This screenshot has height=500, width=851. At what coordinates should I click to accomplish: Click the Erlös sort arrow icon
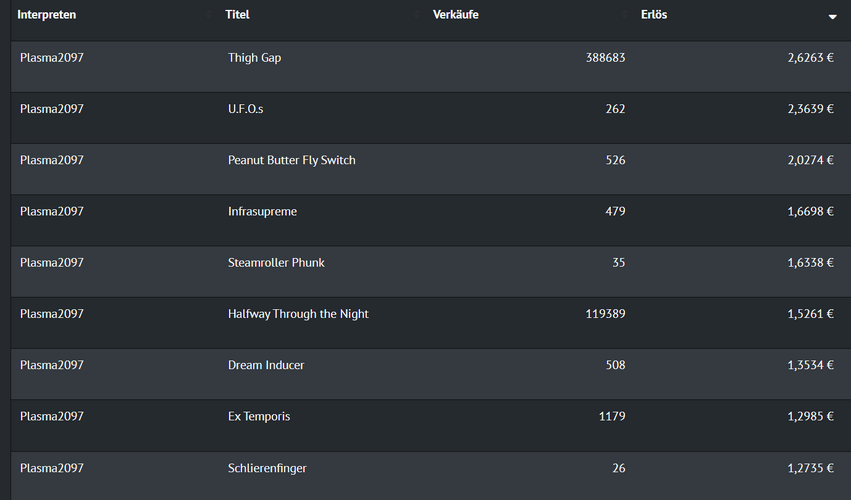[832, 17]
